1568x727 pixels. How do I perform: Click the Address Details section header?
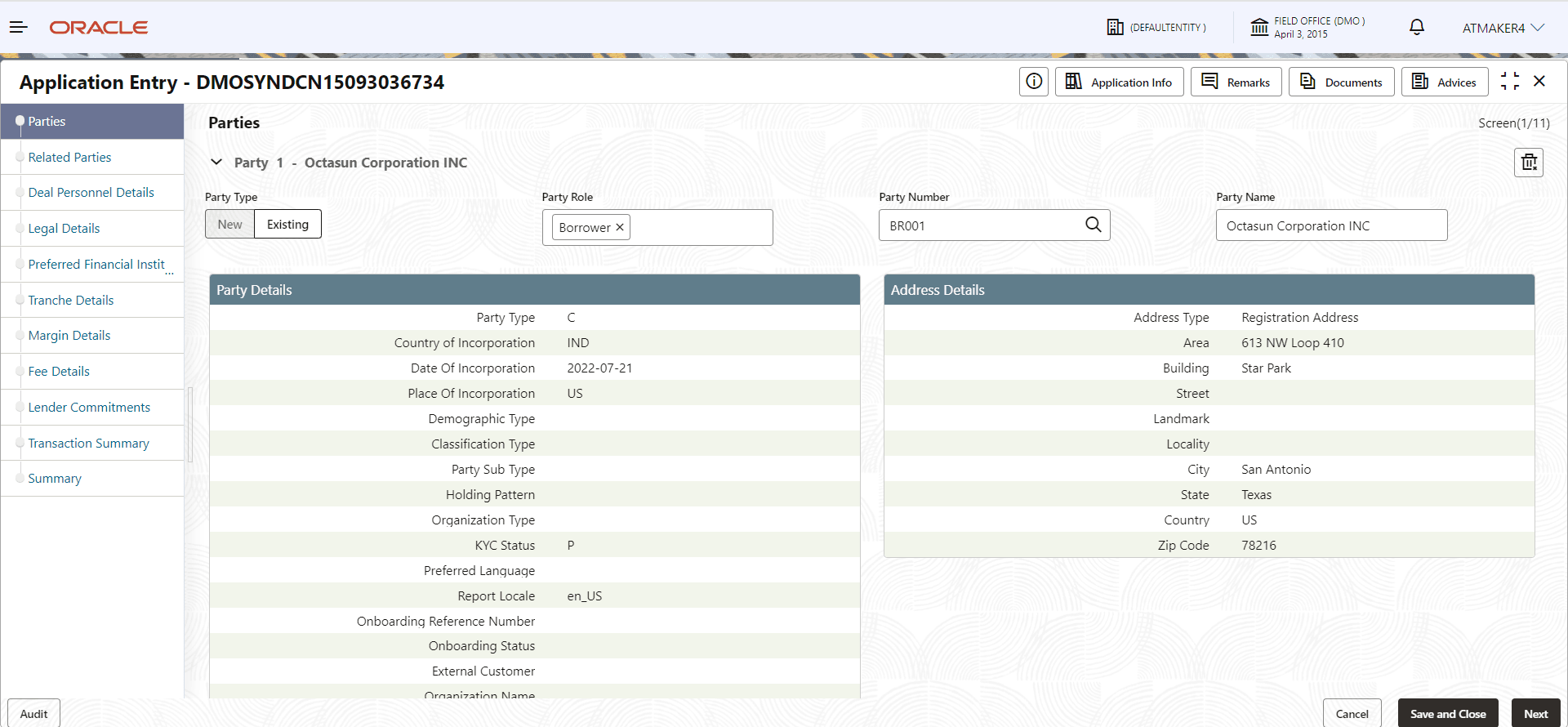click(1209, 290)
